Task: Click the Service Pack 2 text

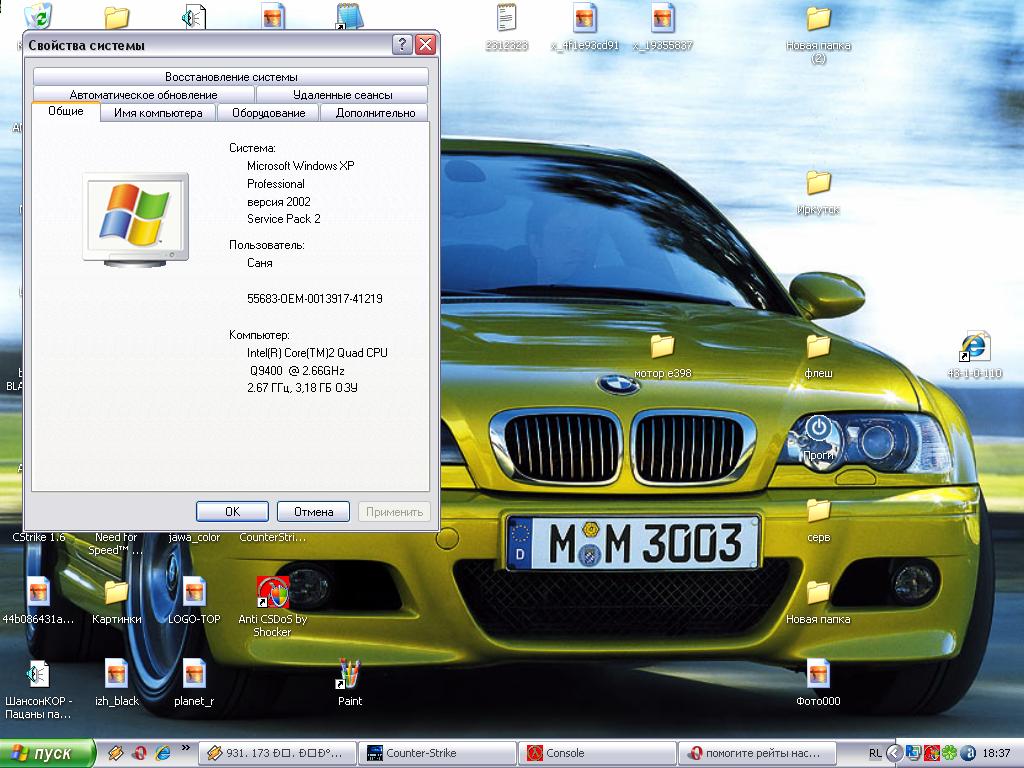Action: [283, 219]
